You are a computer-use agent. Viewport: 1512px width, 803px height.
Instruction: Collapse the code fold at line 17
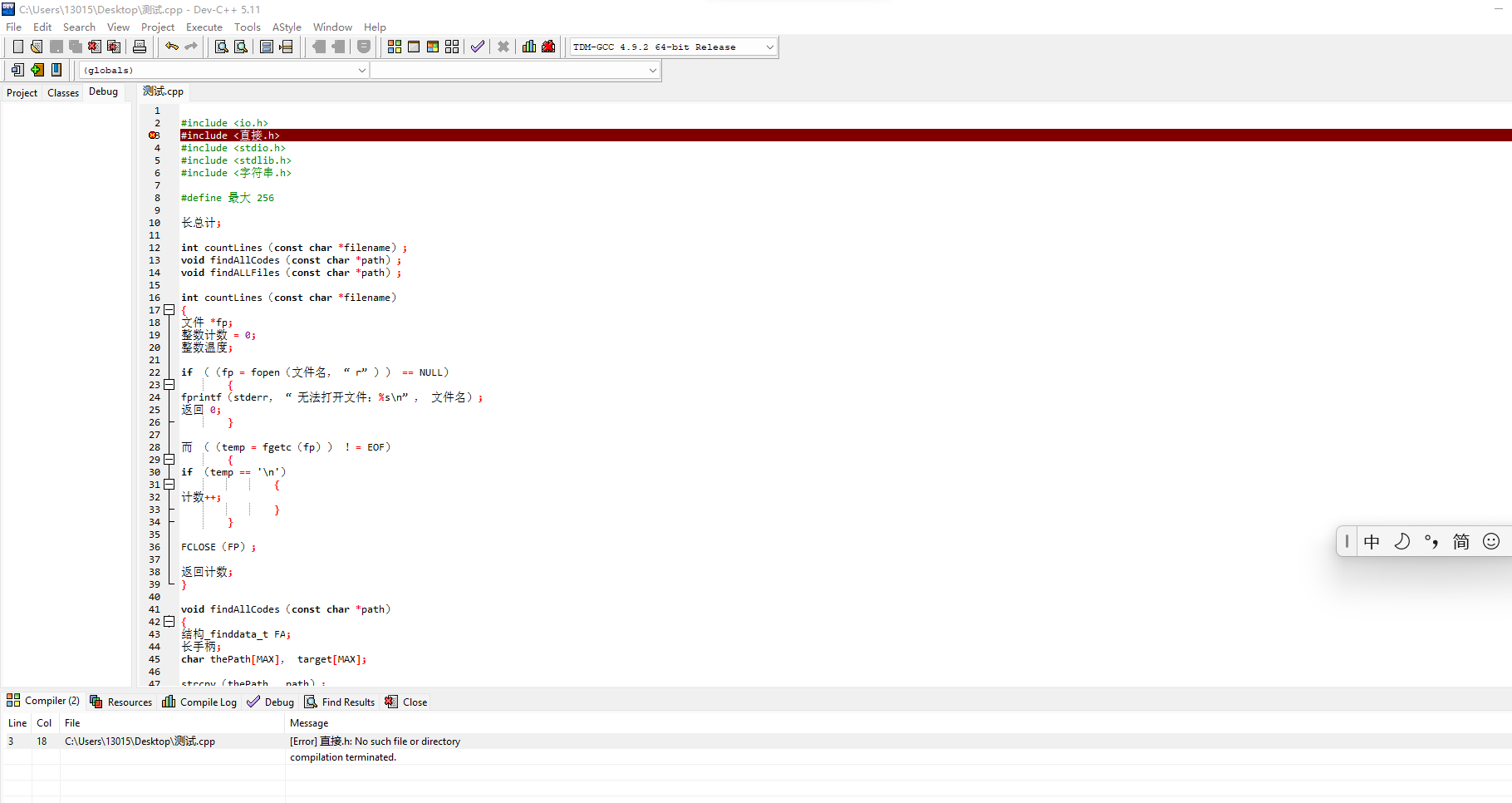click(169, 310)
